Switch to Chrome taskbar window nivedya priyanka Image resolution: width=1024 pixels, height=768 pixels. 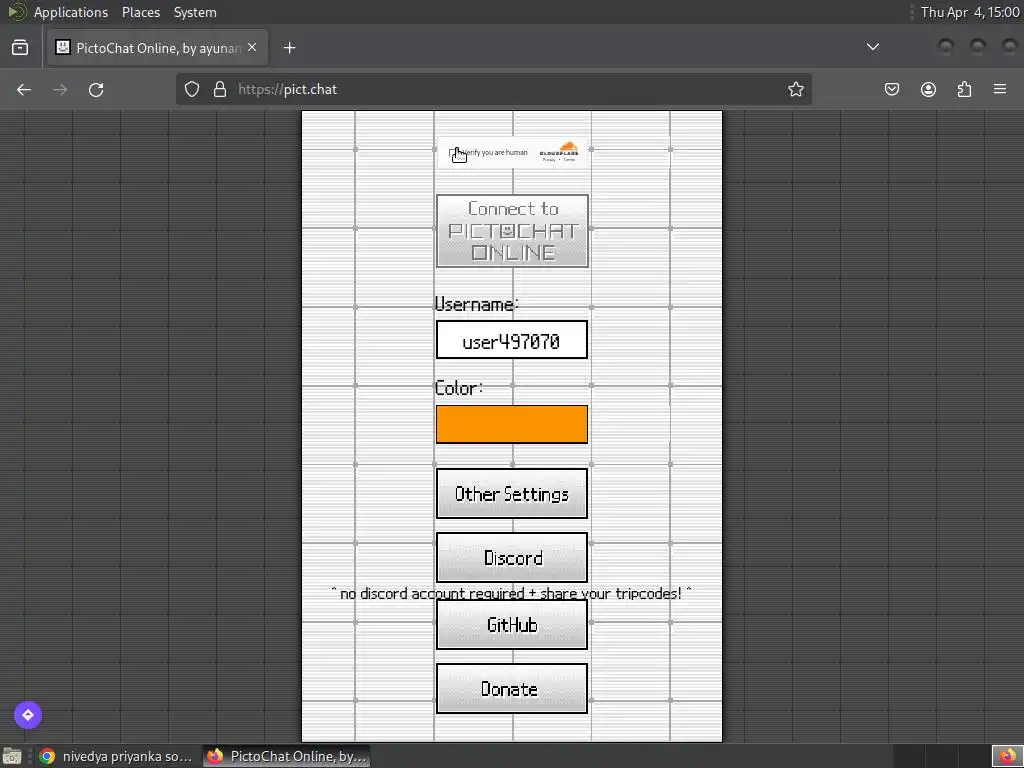point(116,756)
